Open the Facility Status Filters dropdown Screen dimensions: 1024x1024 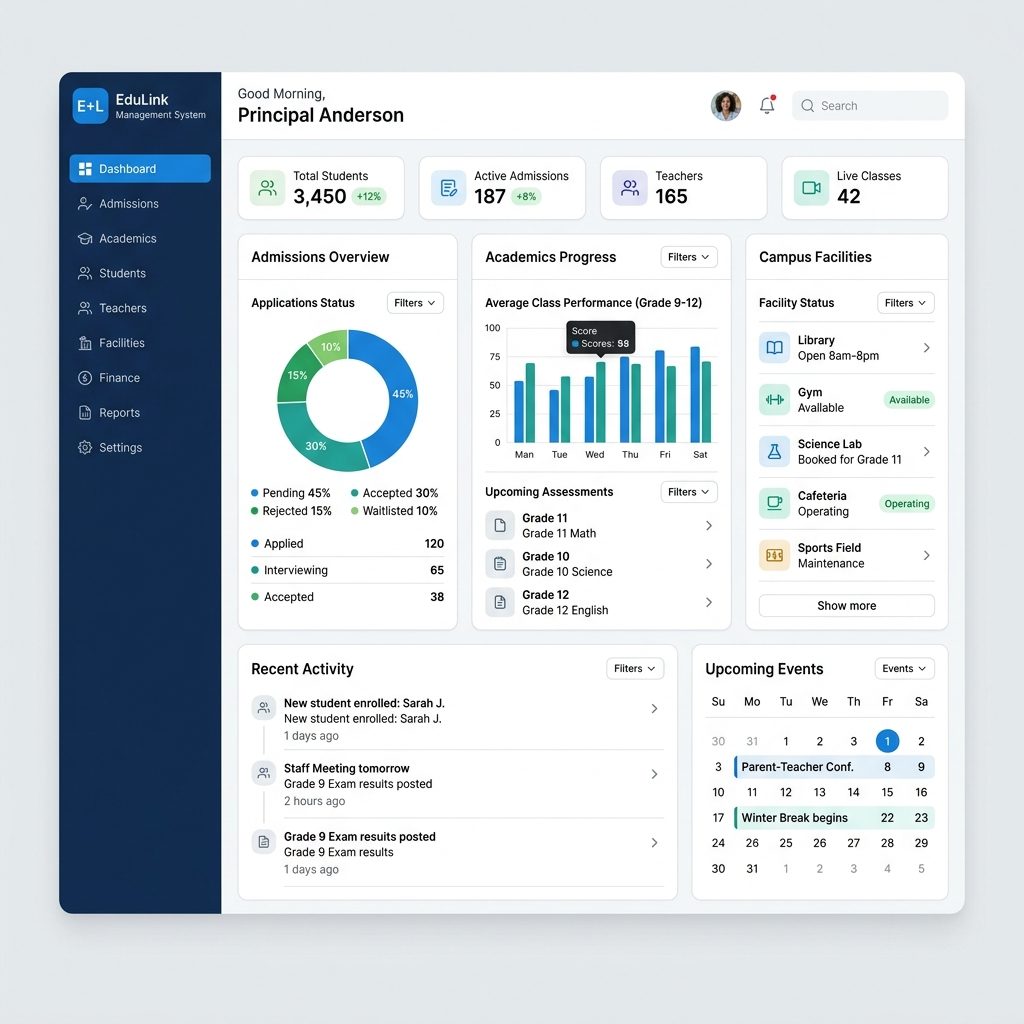coord(906,303)
